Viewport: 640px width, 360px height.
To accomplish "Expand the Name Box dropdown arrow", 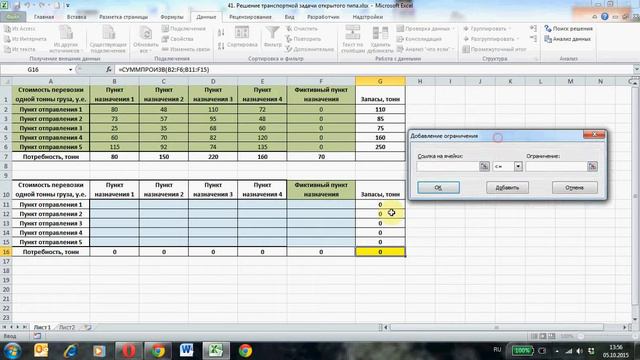I will tap(70, 70).
